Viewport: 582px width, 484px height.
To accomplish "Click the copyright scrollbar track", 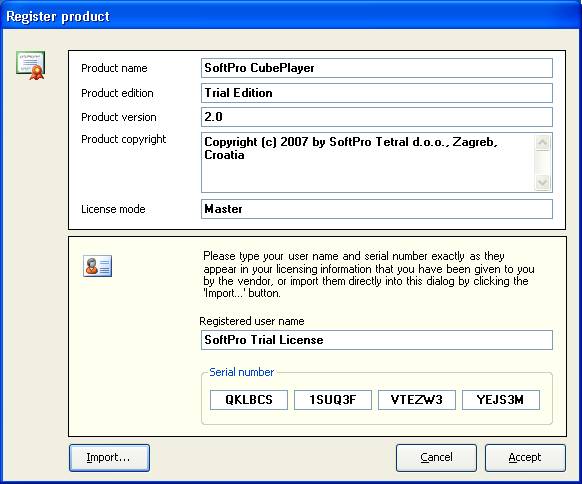I will coord(543,163).
